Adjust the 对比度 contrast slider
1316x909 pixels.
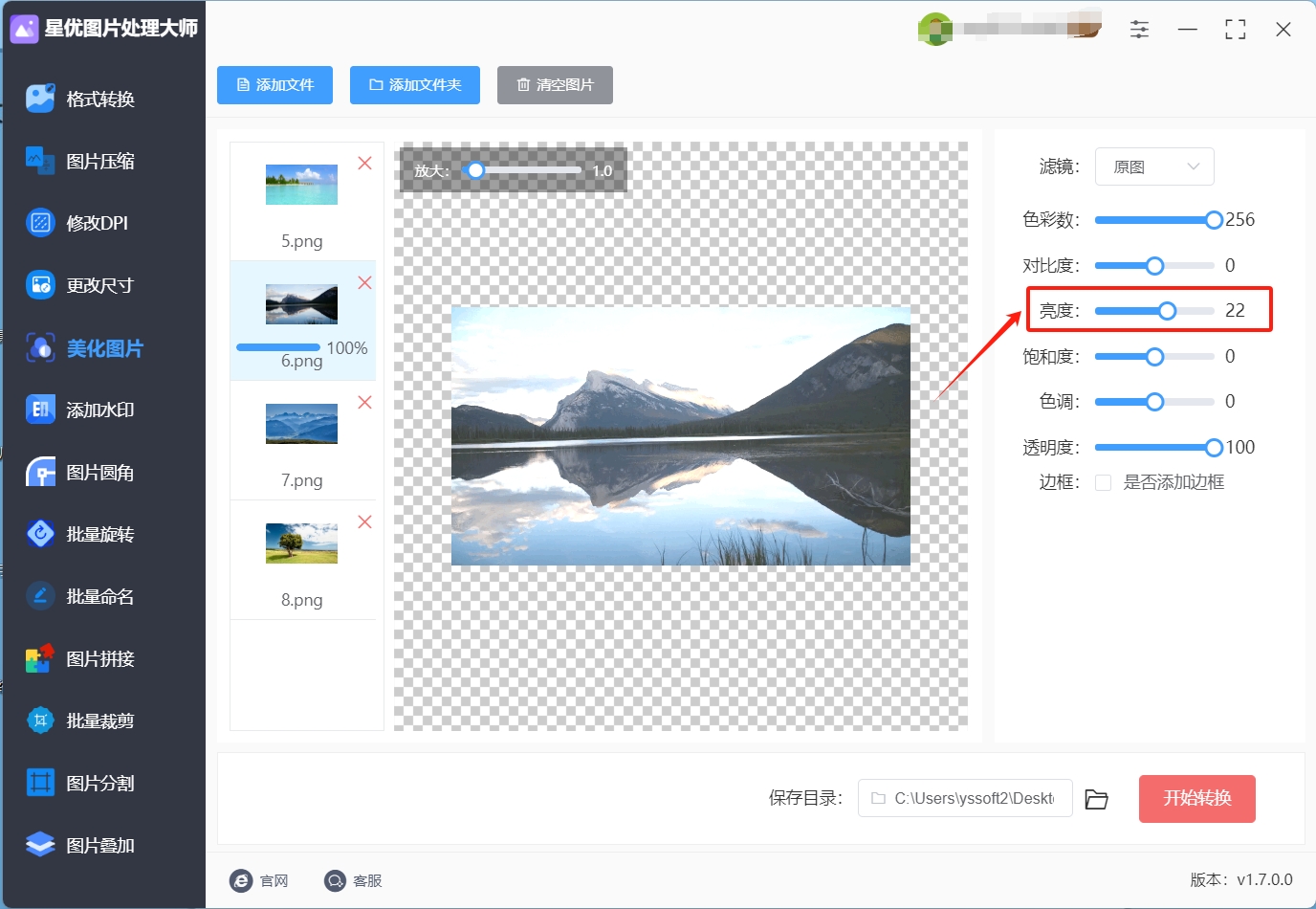[1154, 265]
